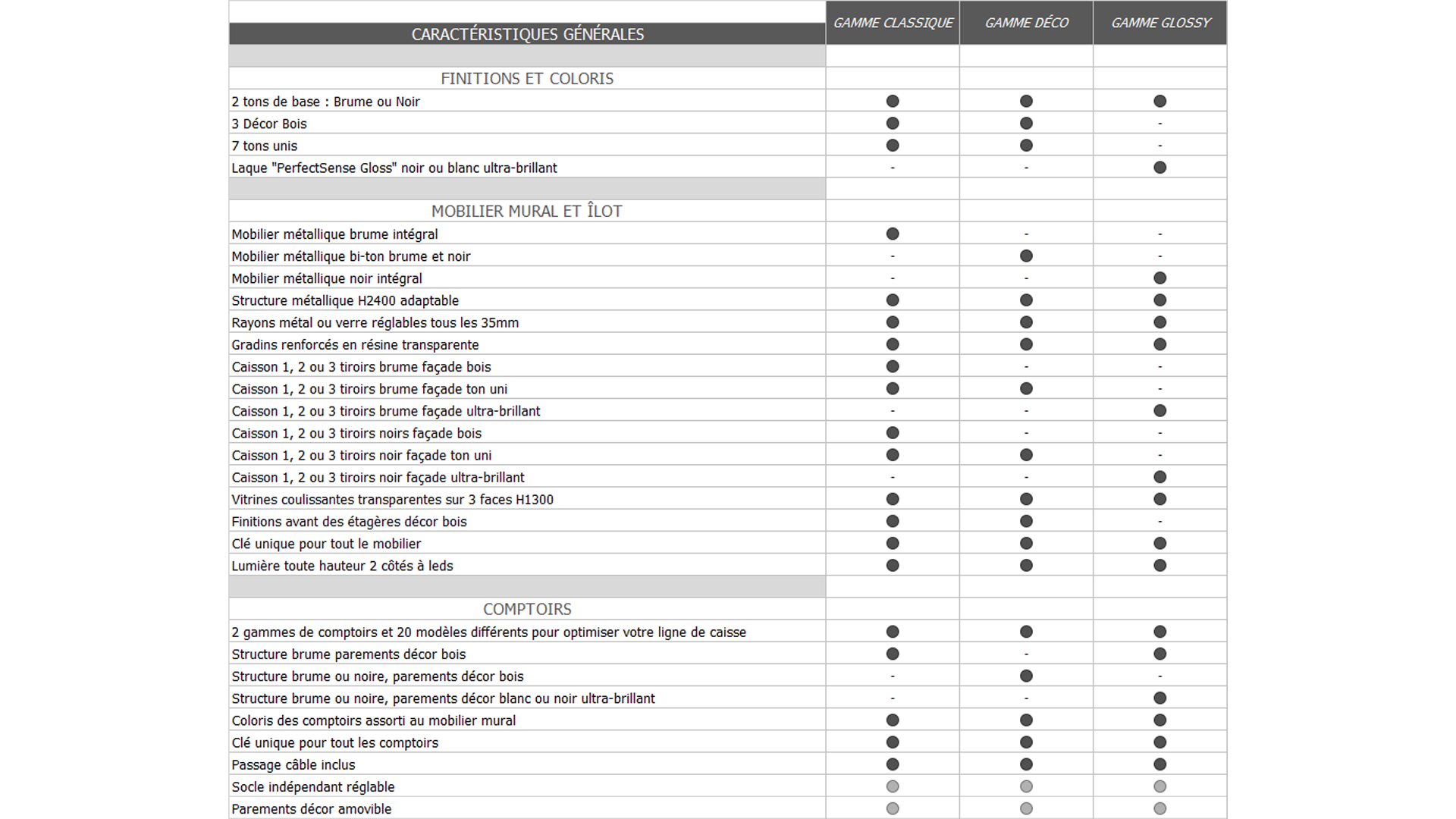This screenshot has height=819, width=1456.
Task: Click the GAMME GLOSSY column header
Action: point(1160,23)
